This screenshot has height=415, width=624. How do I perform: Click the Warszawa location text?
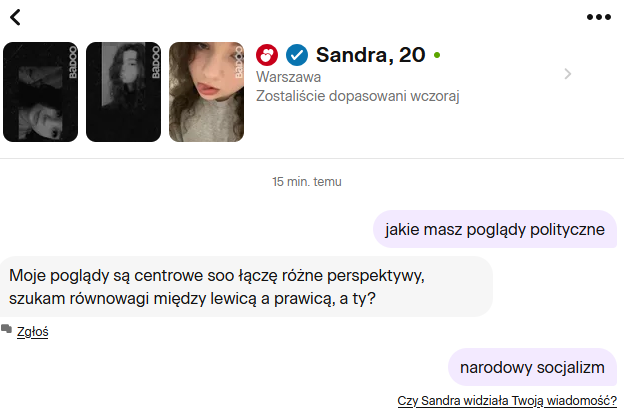289,77
